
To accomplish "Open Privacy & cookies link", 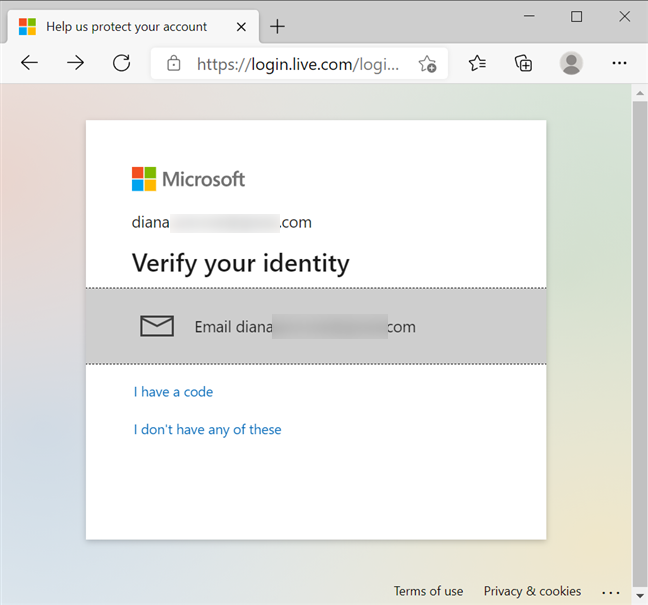I will coord(532,591).
